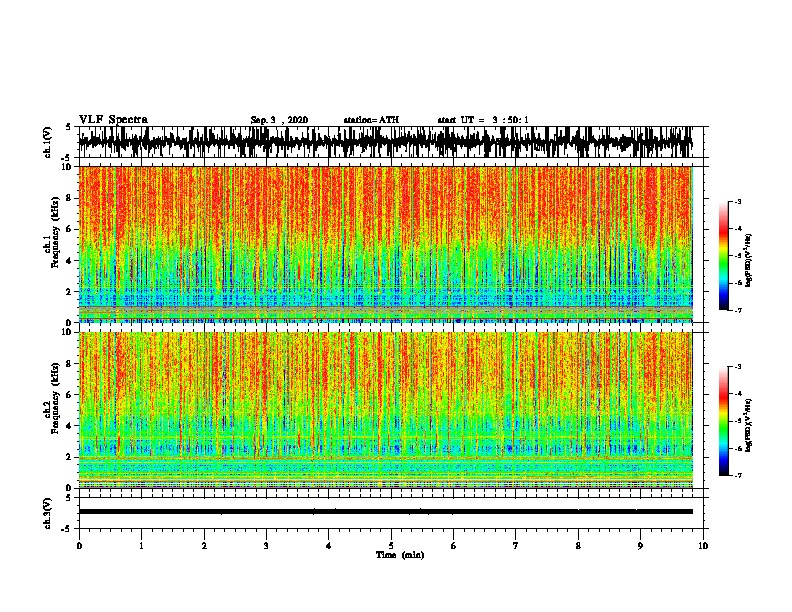Click the 'Time (min)' axis title
The width and height of the screenshot is (792, 612).
click(400, 555)
